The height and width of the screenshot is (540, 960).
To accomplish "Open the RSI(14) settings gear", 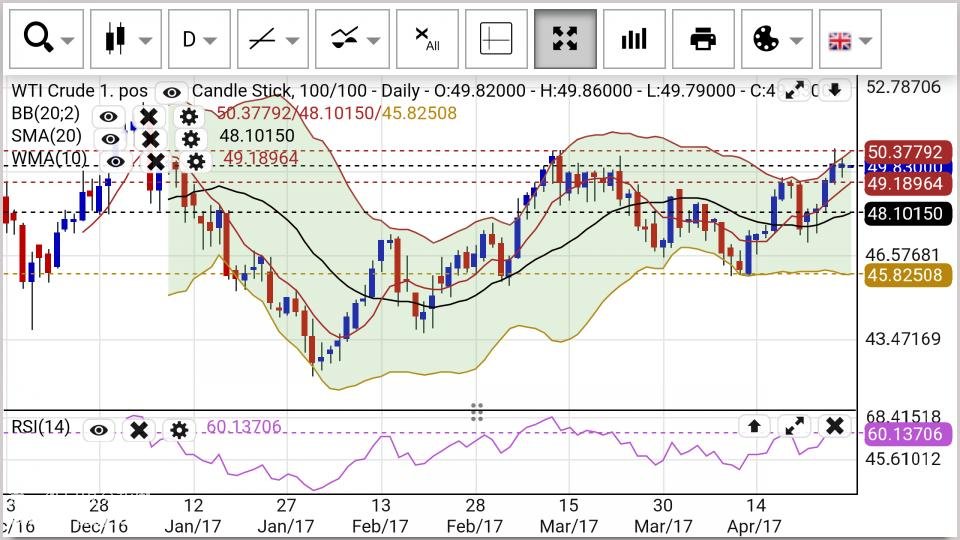I will (x=179, y=430).
